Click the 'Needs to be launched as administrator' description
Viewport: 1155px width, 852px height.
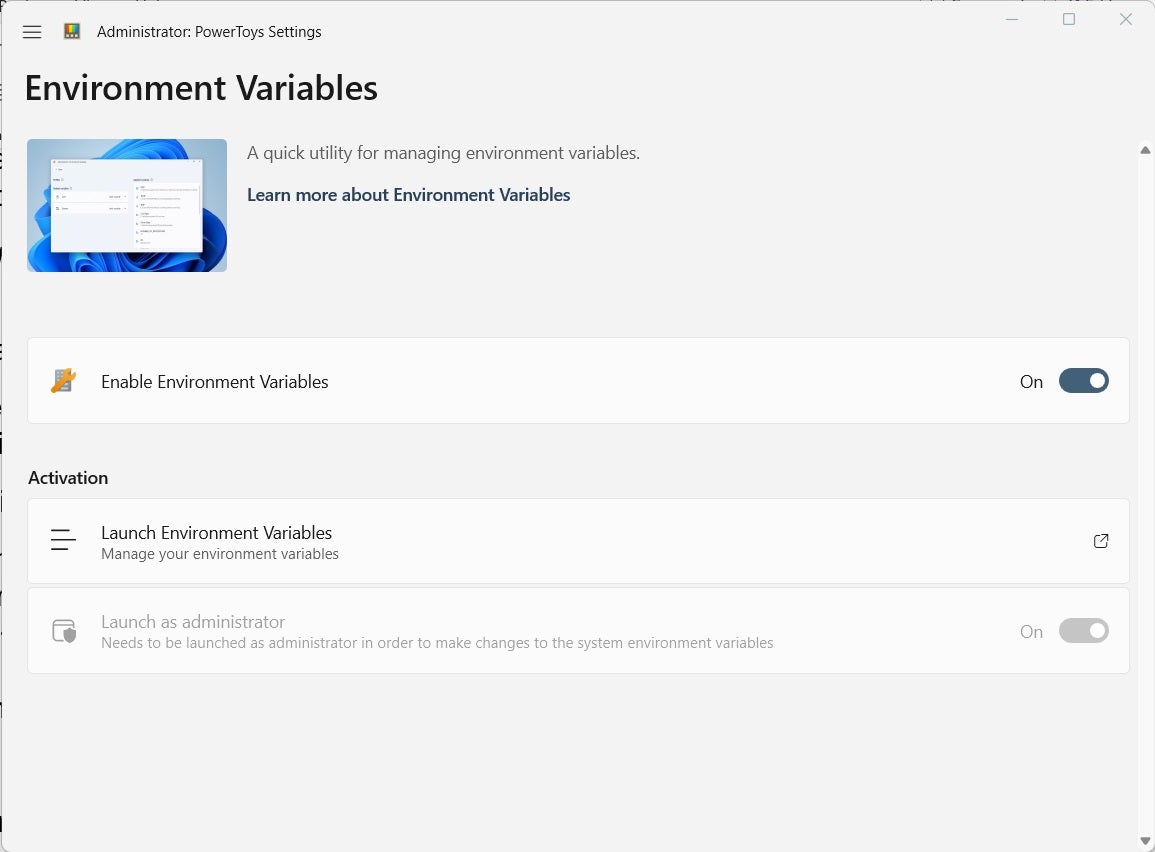[x=437, y=643]
